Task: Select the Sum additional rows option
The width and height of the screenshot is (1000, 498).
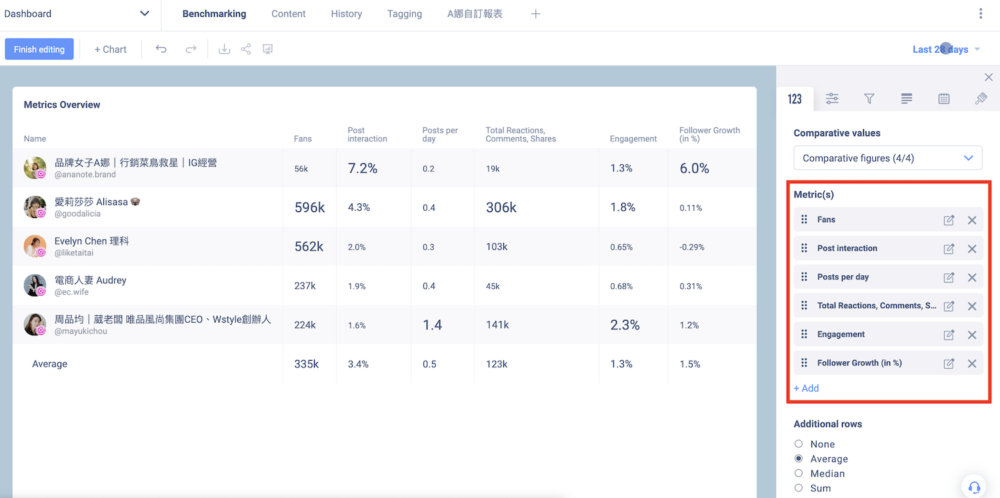Action: (798, 488)
